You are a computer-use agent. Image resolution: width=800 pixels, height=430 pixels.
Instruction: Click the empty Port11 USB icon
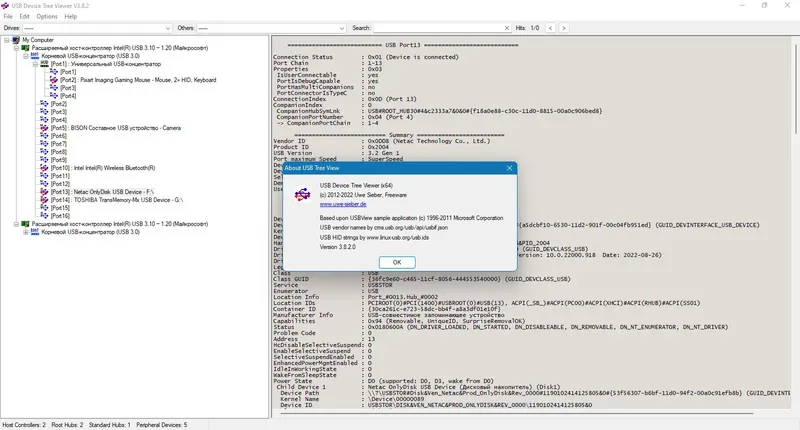point(44,176)
